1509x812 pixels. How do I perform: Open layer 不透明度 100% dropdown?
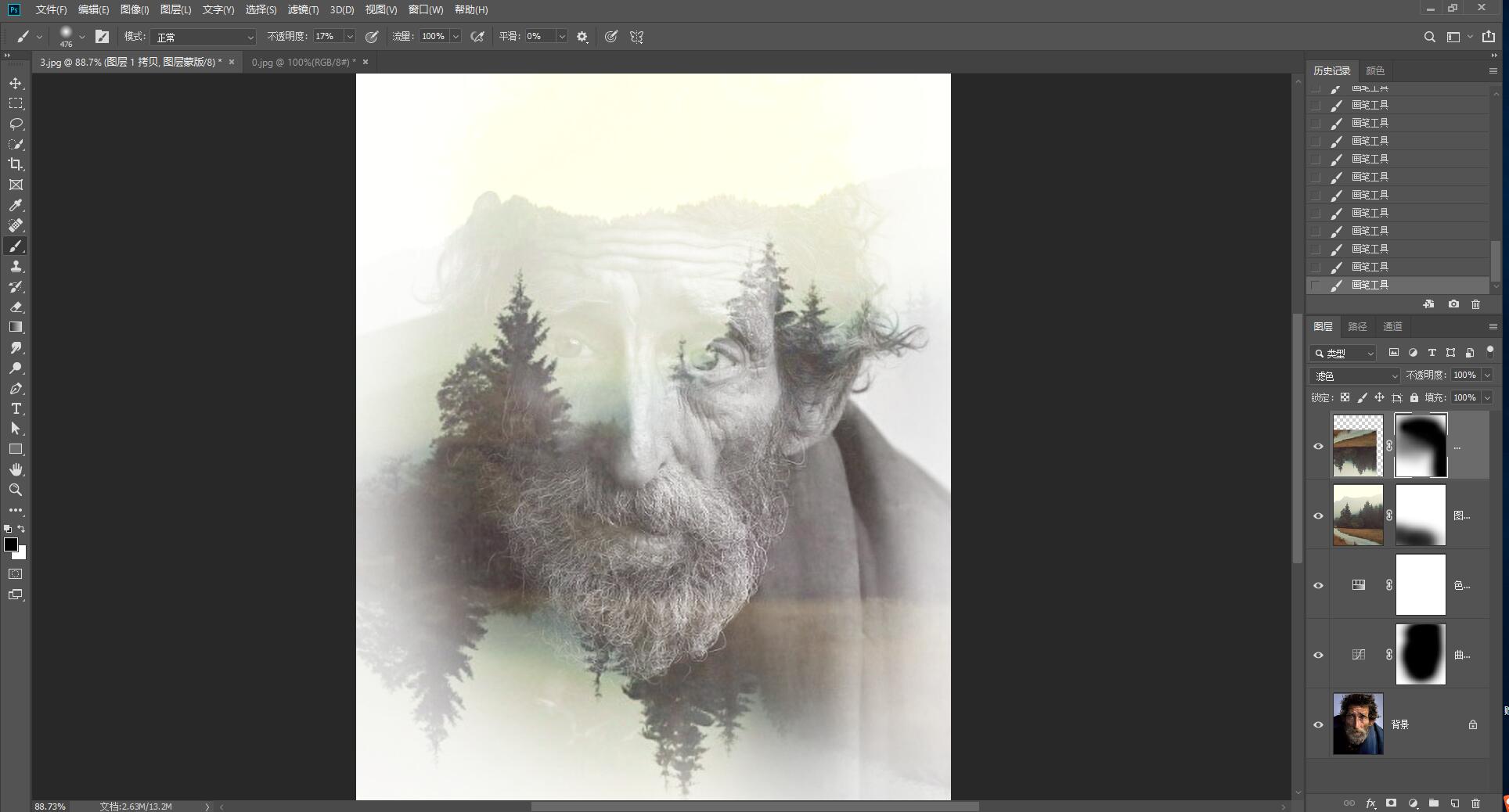[1487, 375]
